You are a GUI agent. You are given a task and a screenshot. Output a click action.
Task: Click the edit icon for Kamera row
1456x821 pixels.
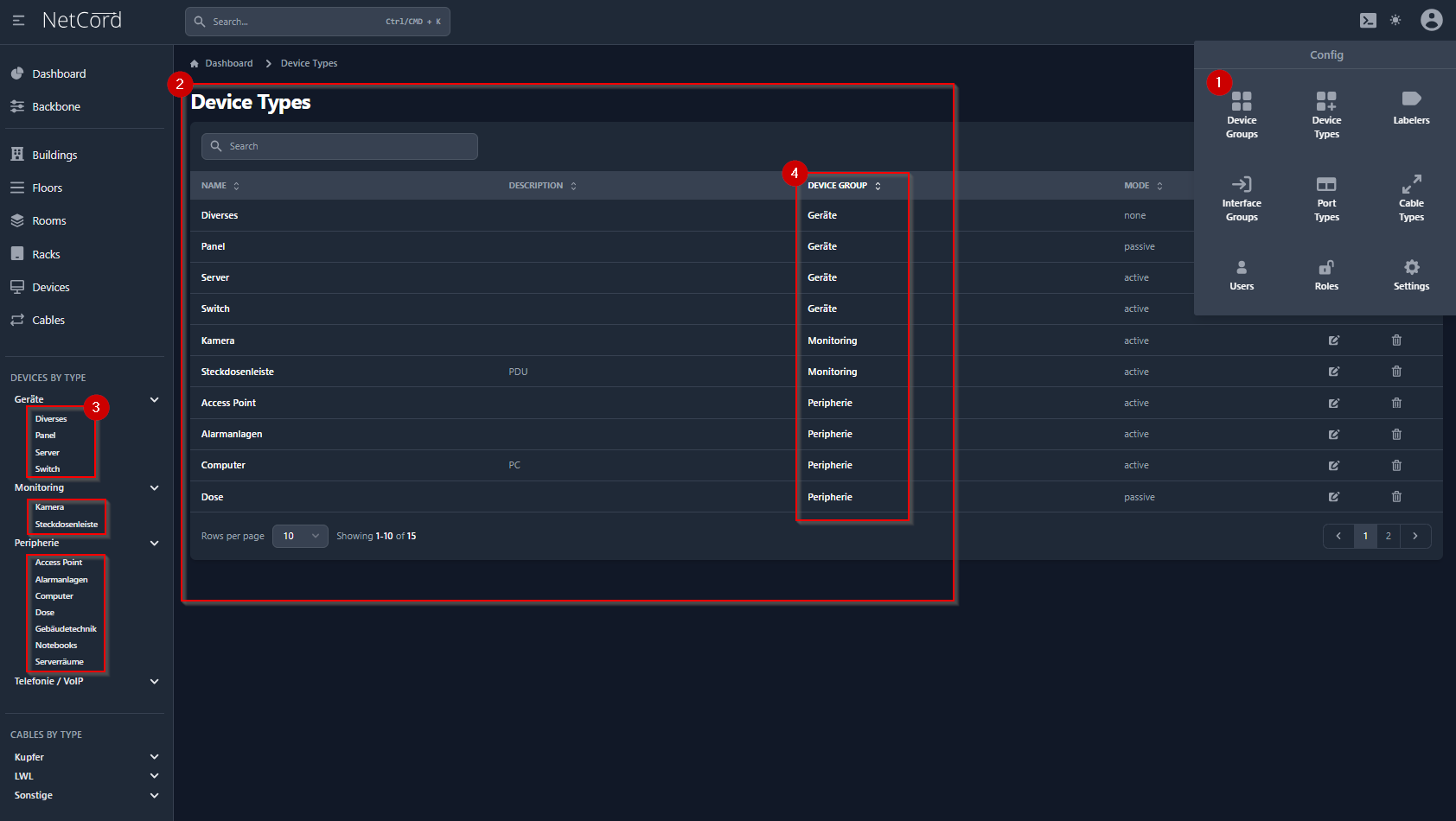1334,340
